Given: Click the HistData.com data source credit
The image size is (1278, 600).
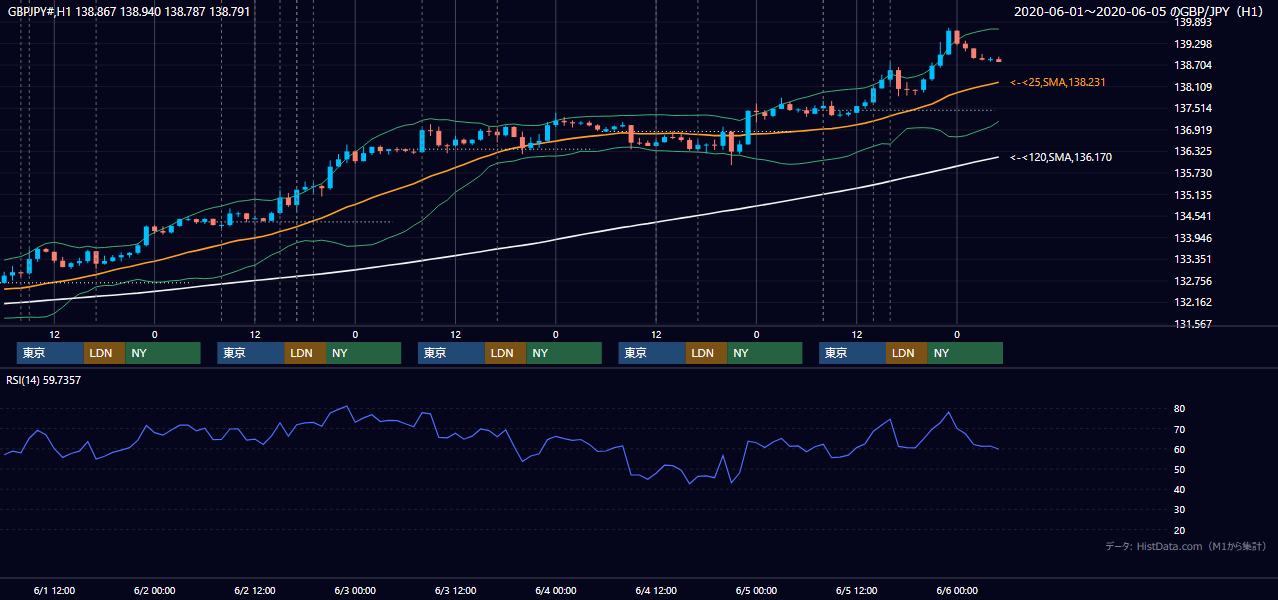Looking at the screenshot, I should click(x=1186, y=546).
